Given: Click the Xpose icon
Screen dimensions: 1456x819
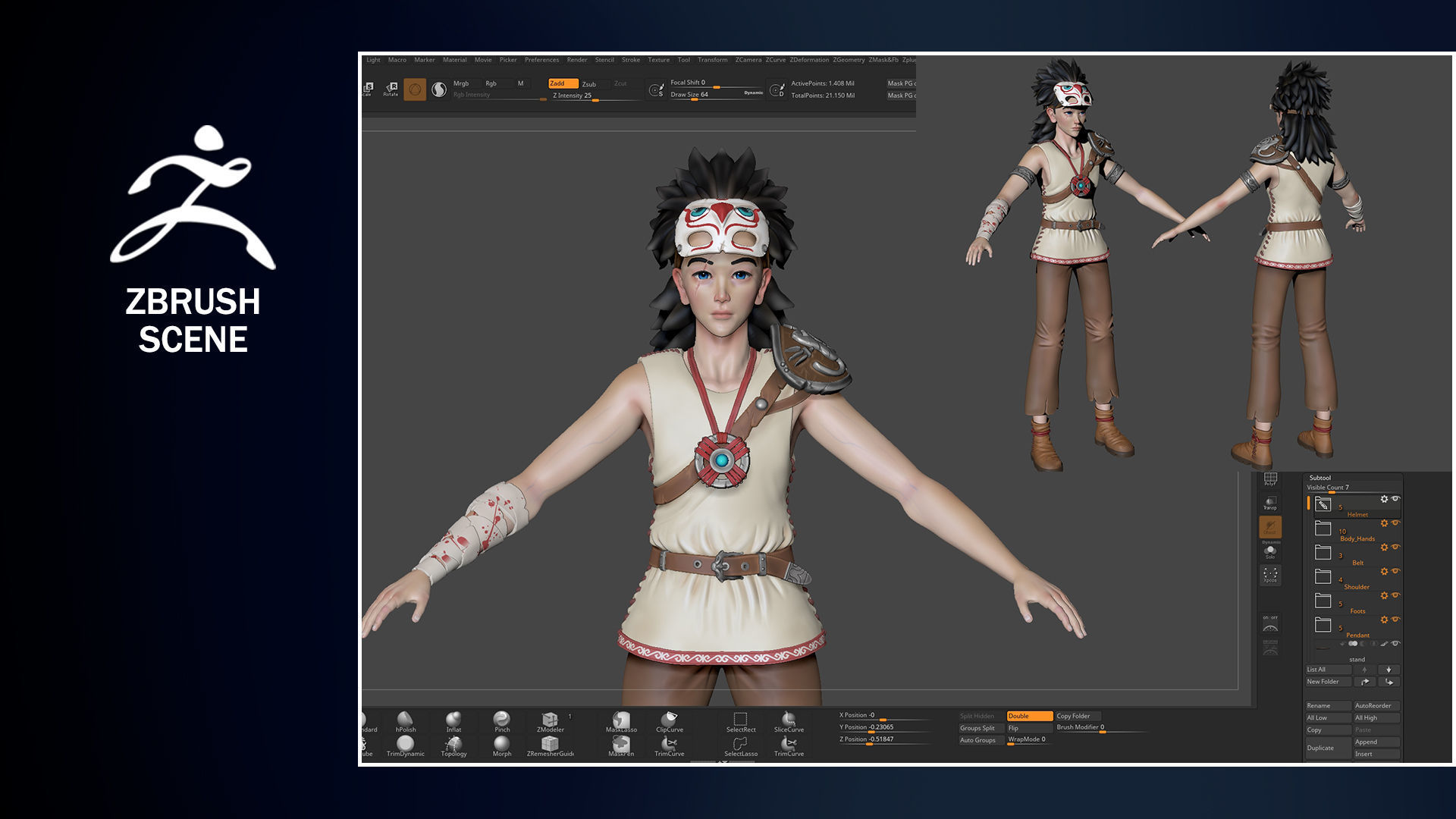Looking at the screenshot, I should click(x=1270, y=575).
